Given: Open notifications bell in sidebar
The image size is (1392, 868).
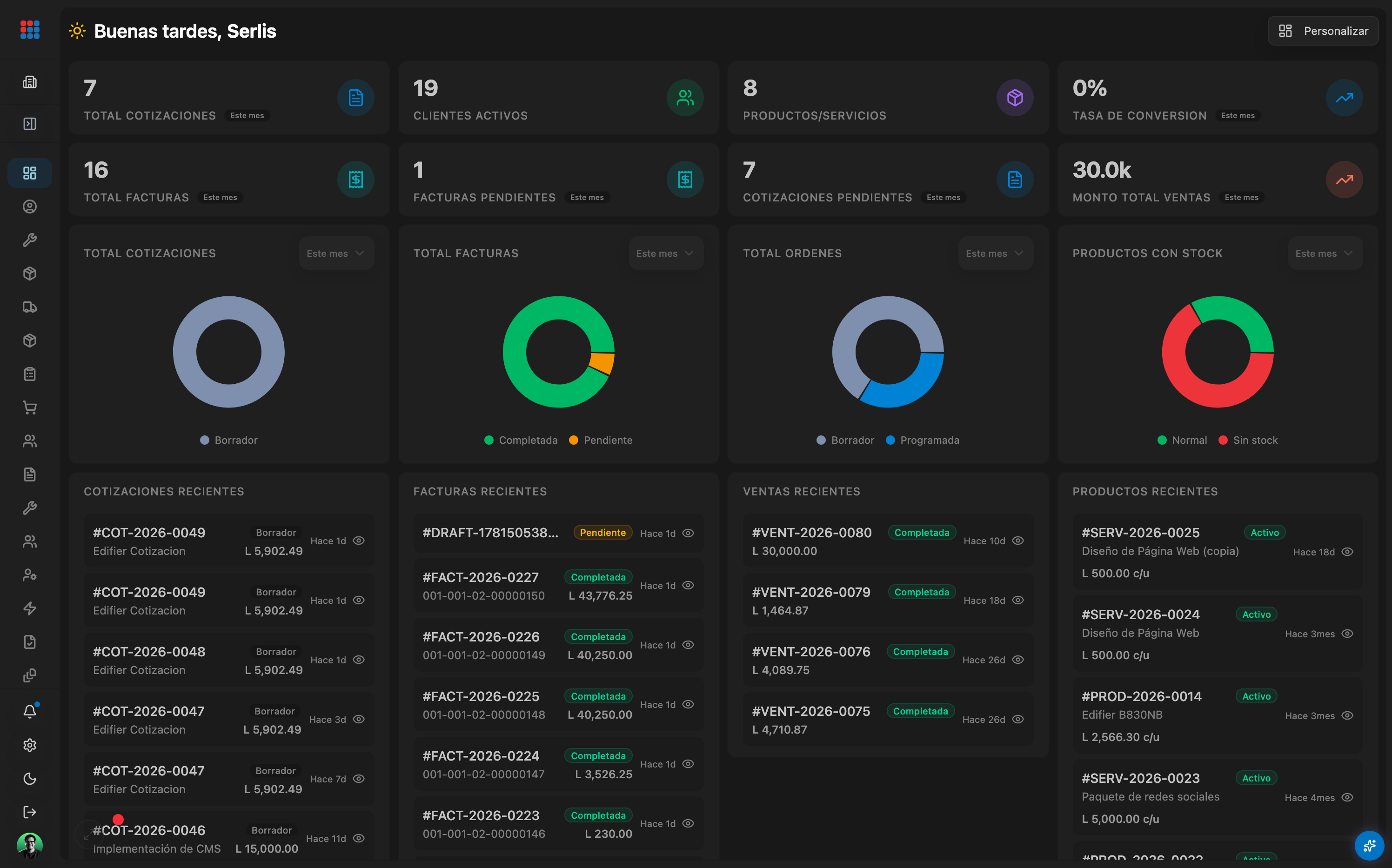Looking at the screenshot, I should [30, 711].
